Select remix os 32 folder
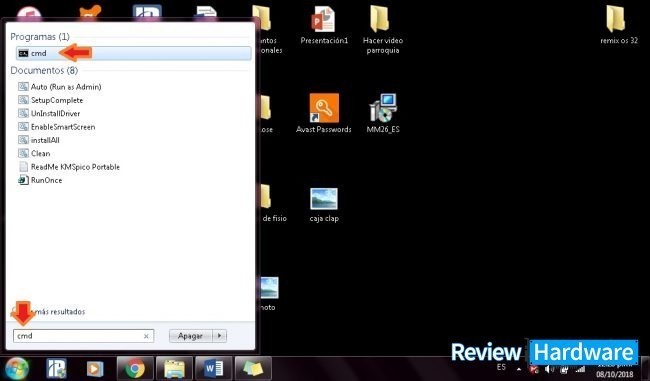This screenshot has width=650, height=381. point(619,24)
